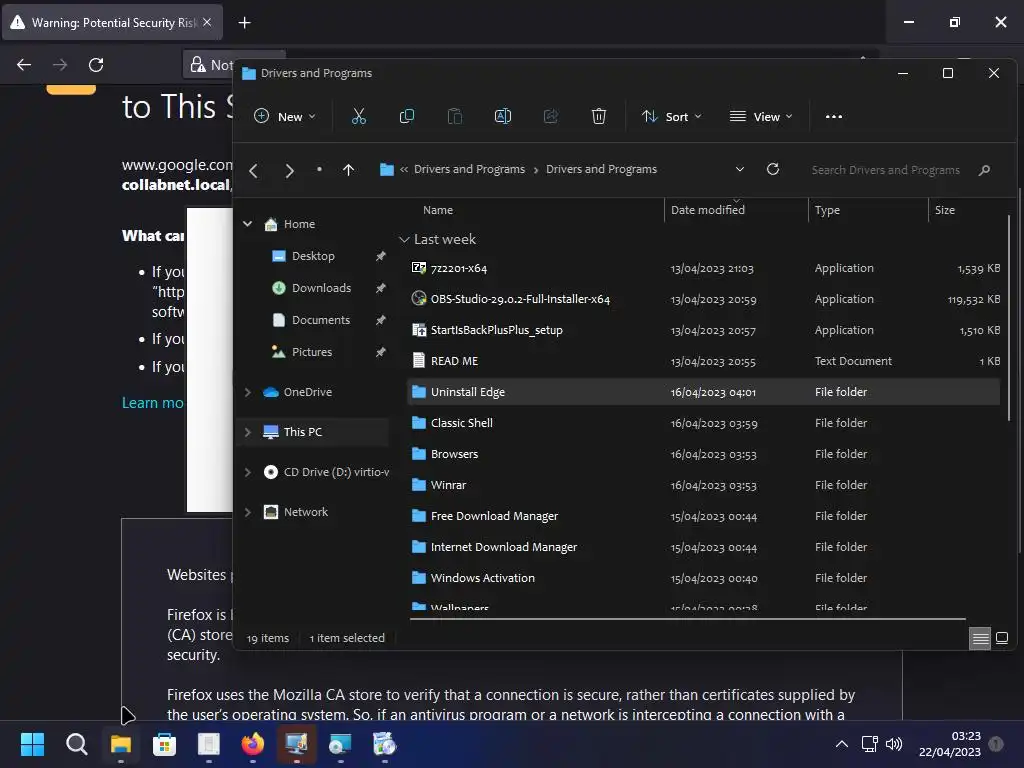This screenshot has width=1024, height=768.
Task: Switch to details view icon in status bar
Action: point(980,638)
